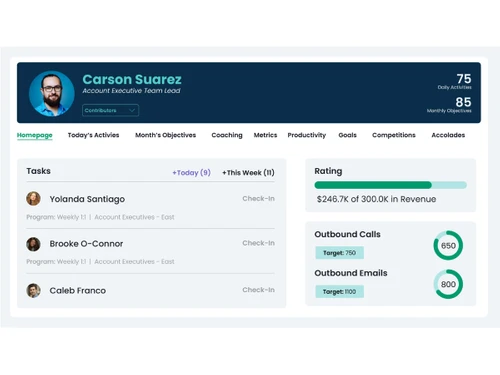
Task: Open Caleb Franco's task
Action: (78, 291)
